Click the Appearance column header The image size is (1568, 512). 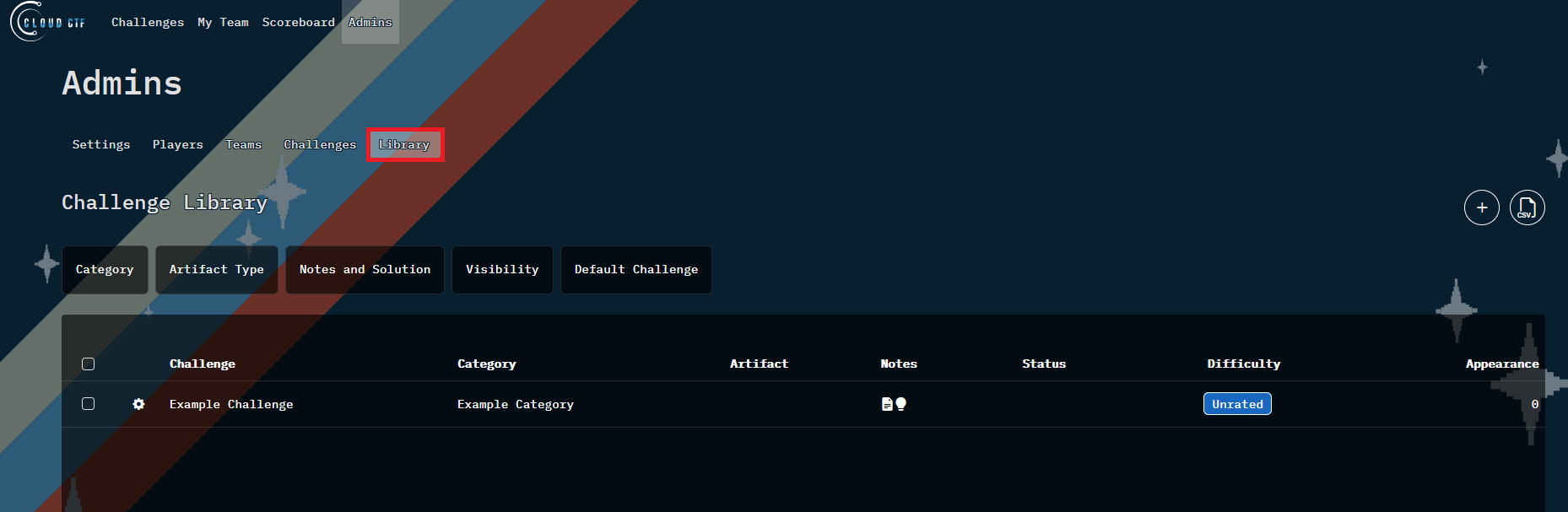click(1502, 364)
